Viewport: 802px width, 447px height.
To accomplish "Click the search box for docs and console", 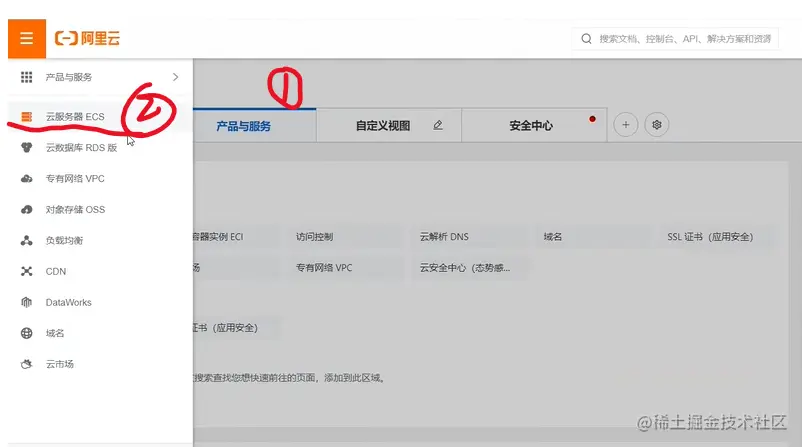I will pos(675,39).
